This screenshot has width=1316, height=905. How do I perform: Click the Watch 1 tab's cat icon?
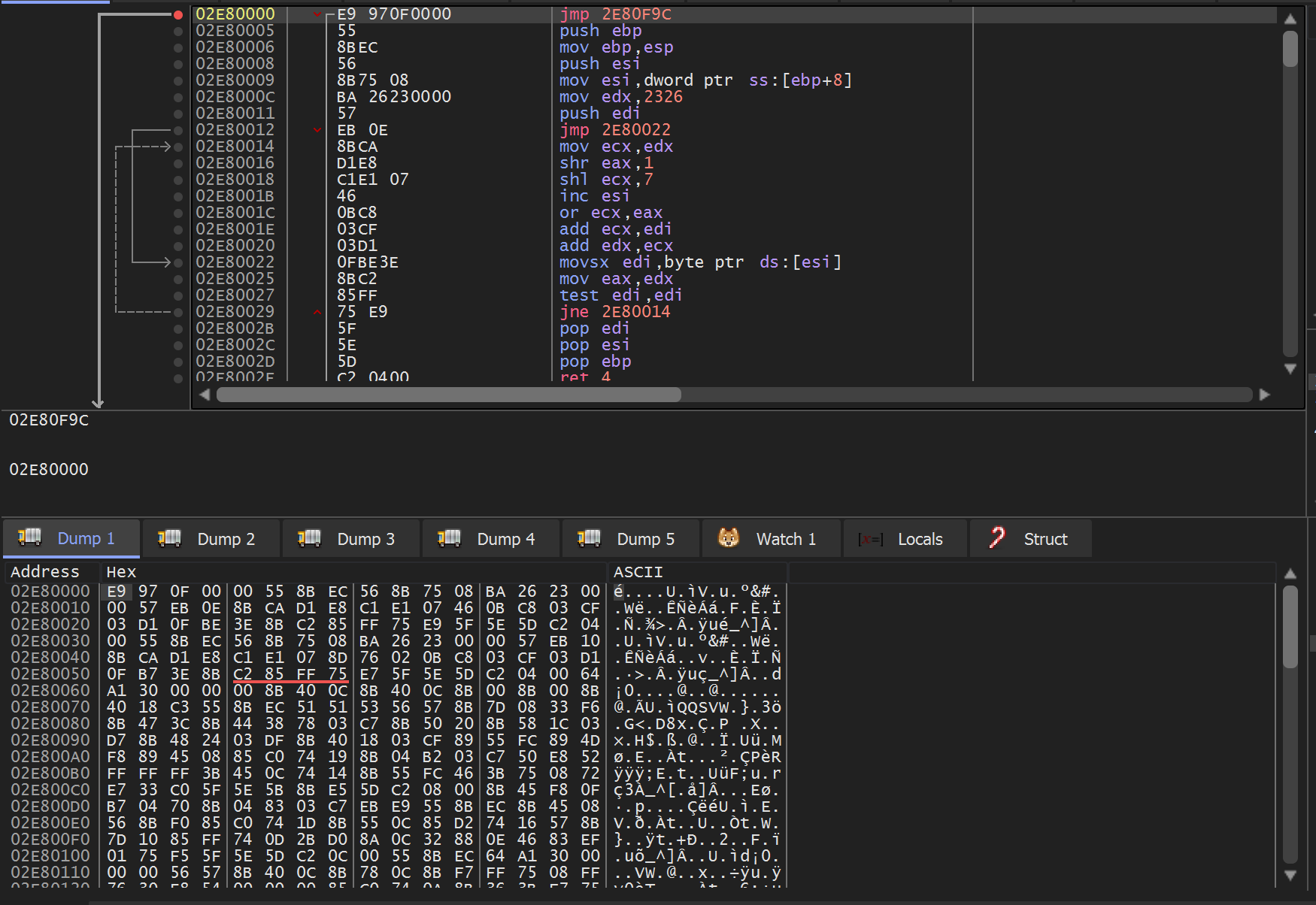(x=728, y=538)
